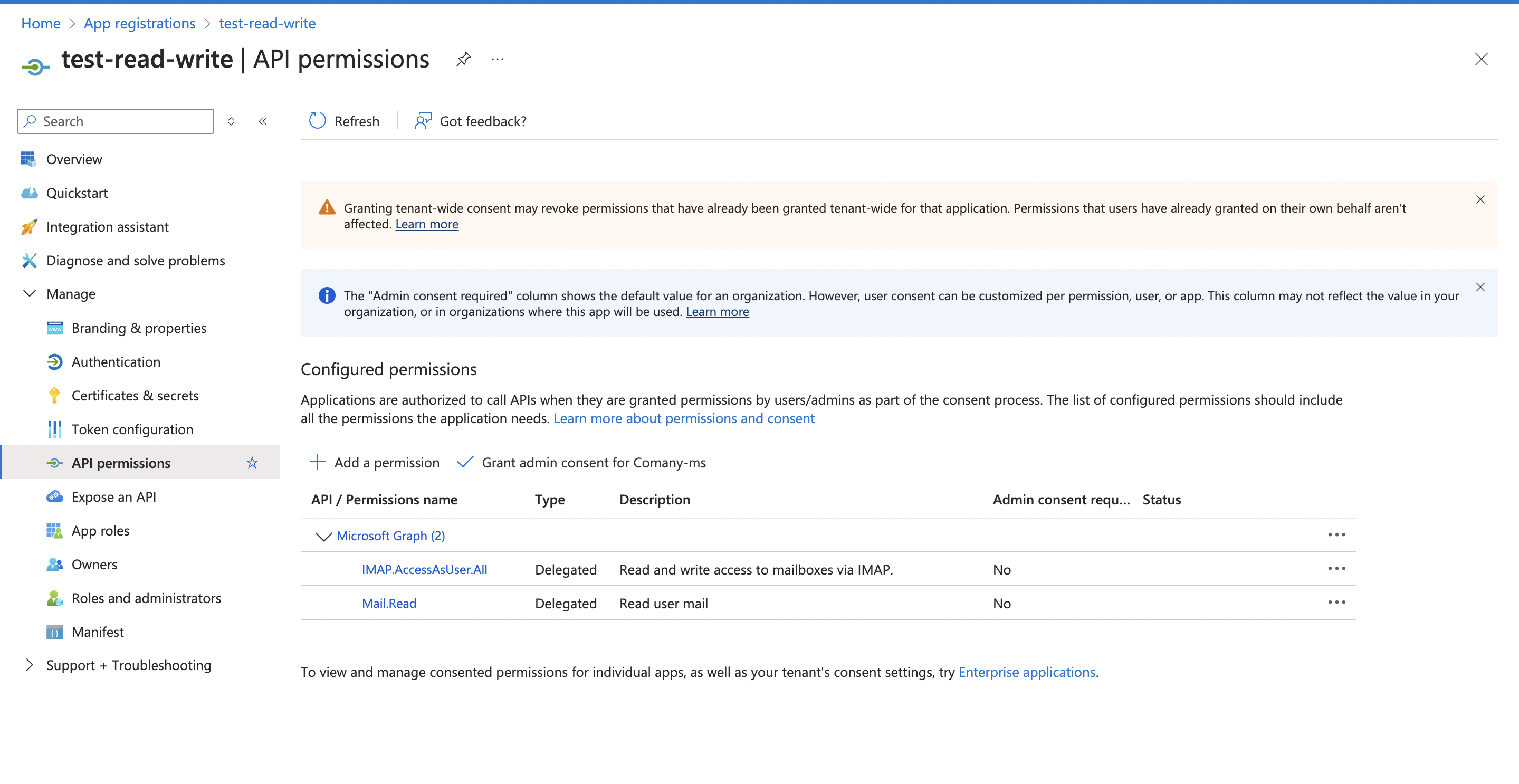Go to the Authentication page
The image size is (1519, 784).
116,362
